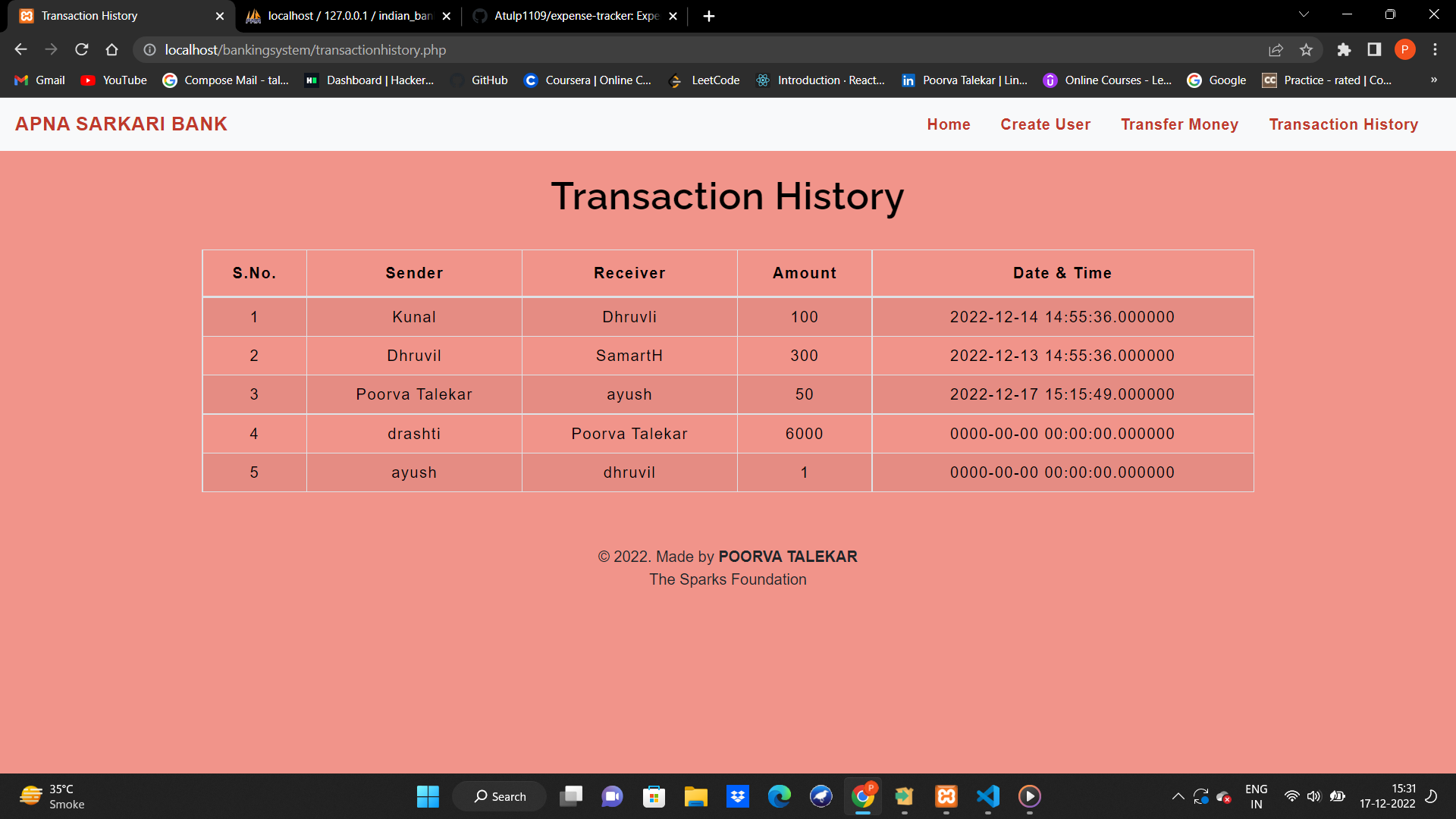Image resolution: width=1456 pixels, height=819 pixels.
Task: Open the Transfer Money page
Action: tap(1179, 124)
